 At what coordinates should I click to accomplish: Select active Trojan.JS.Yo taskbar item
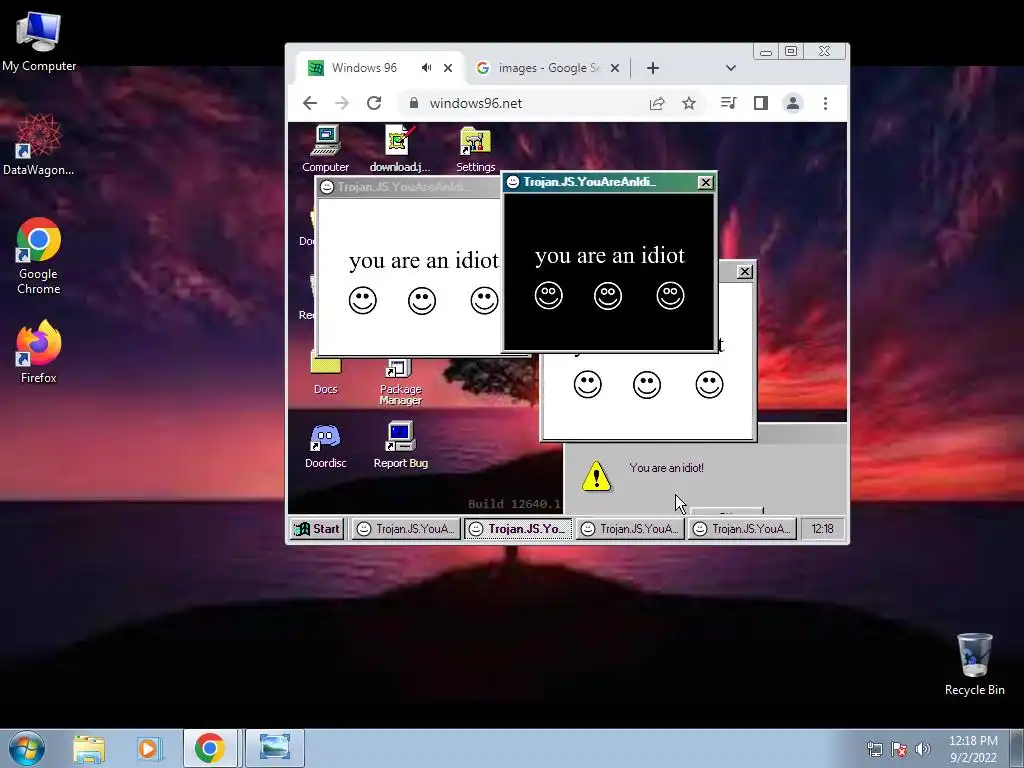[518, 529]
